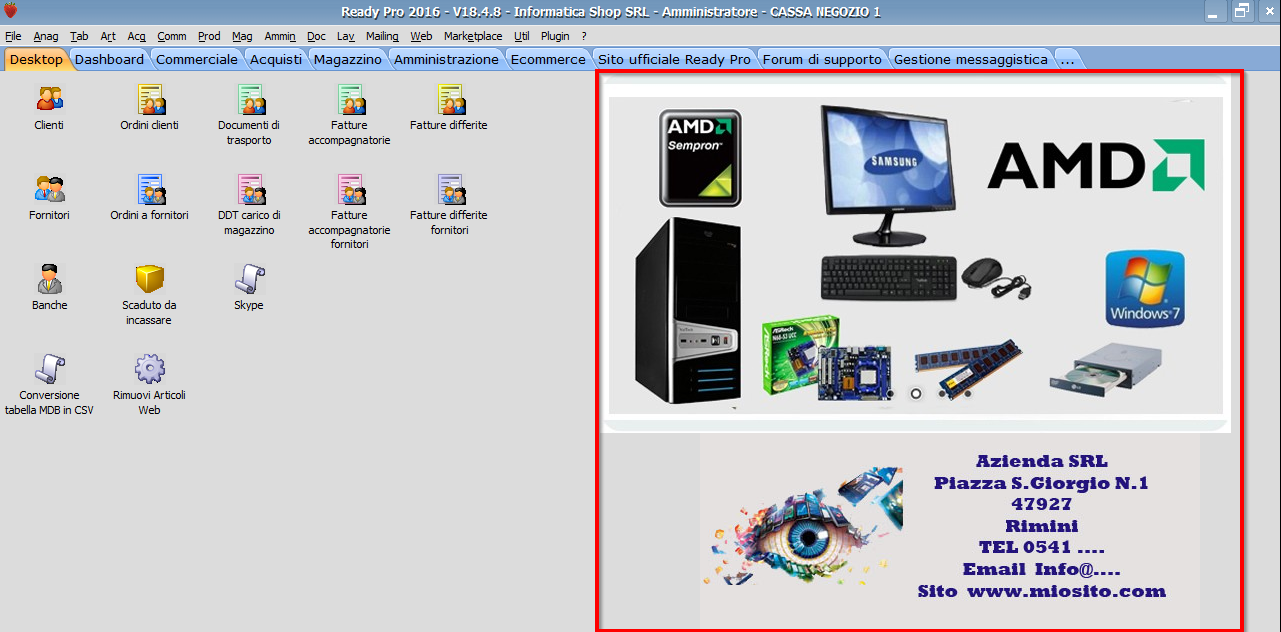
Task: Open the Ammin menu
Action: coord(280,36)
